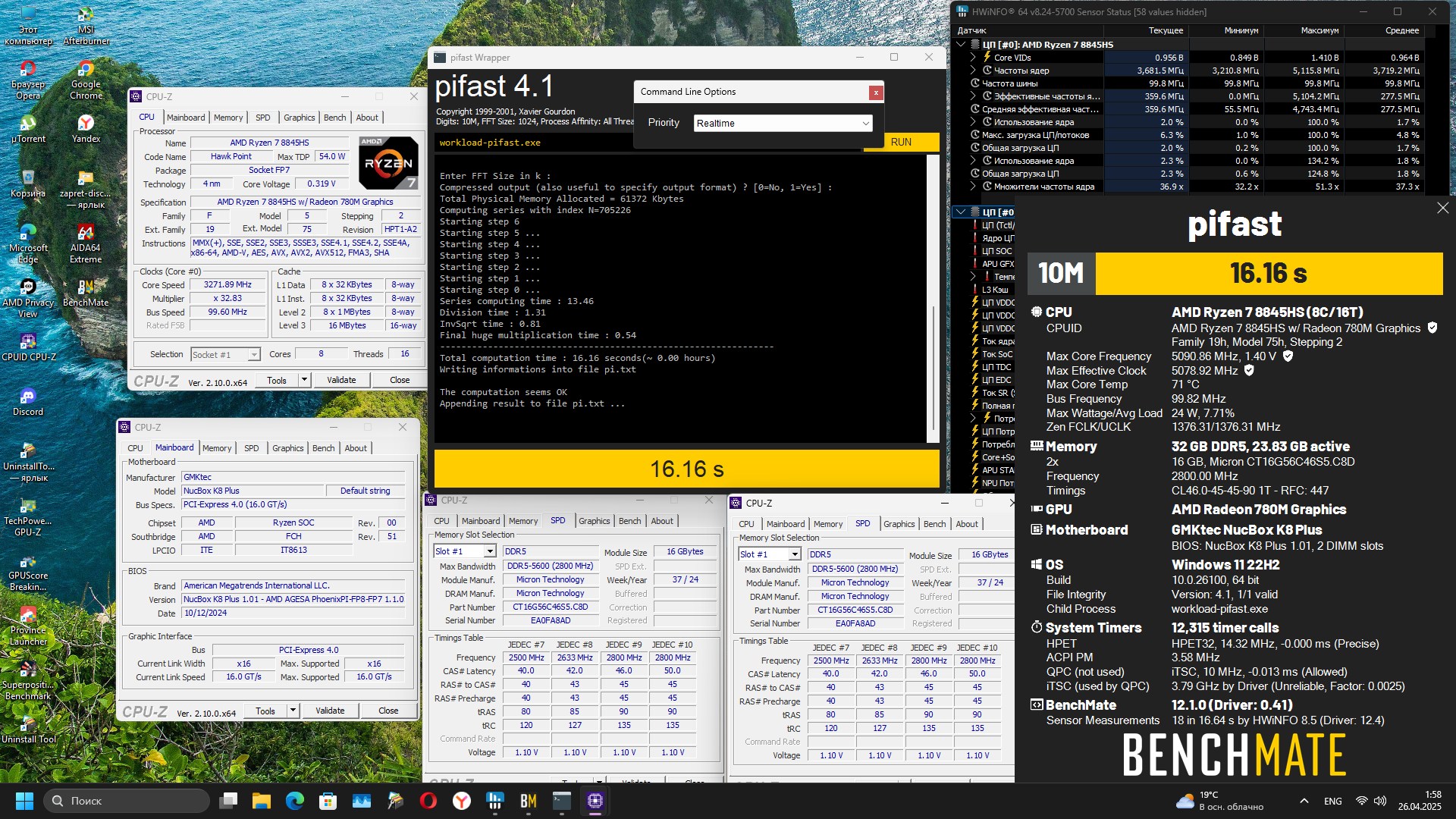1456x819 pixels.
Task: Switch to CPU-Z via its taskbar icon
Action: [x=595, y=801]
